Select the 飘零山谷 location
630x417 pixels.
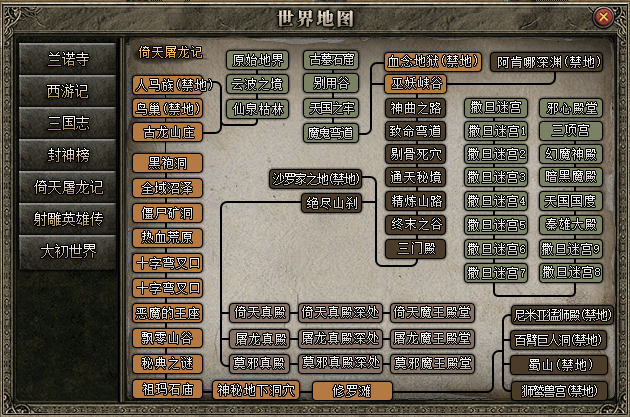click(168, 338)
